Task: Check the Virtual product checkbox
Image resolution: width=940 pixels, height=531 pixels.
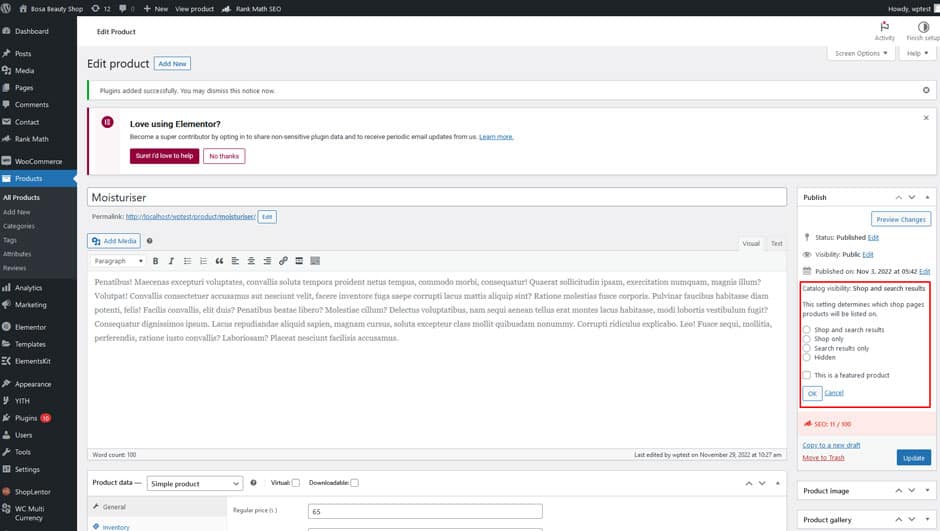Action: pos(296,482)
